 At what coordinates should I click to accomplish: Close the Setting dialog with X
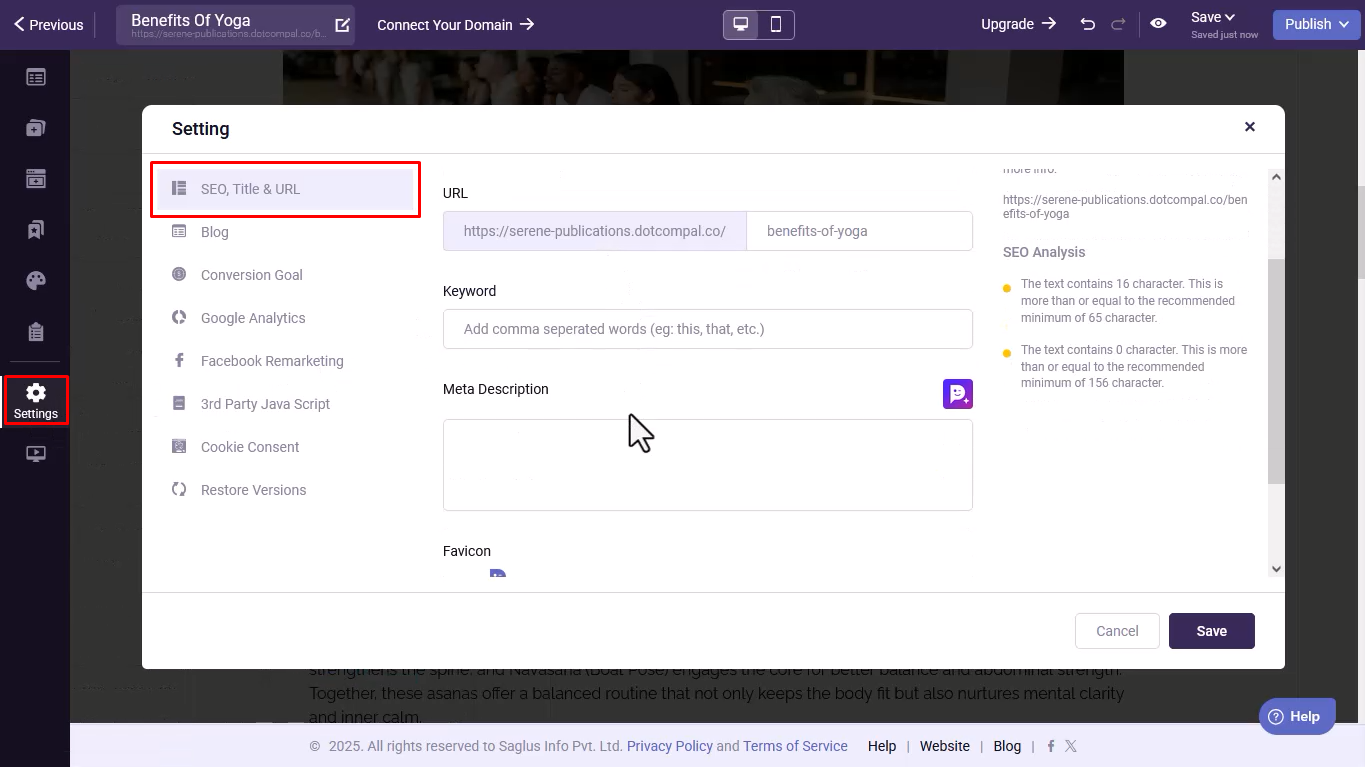click(1249, 127)
